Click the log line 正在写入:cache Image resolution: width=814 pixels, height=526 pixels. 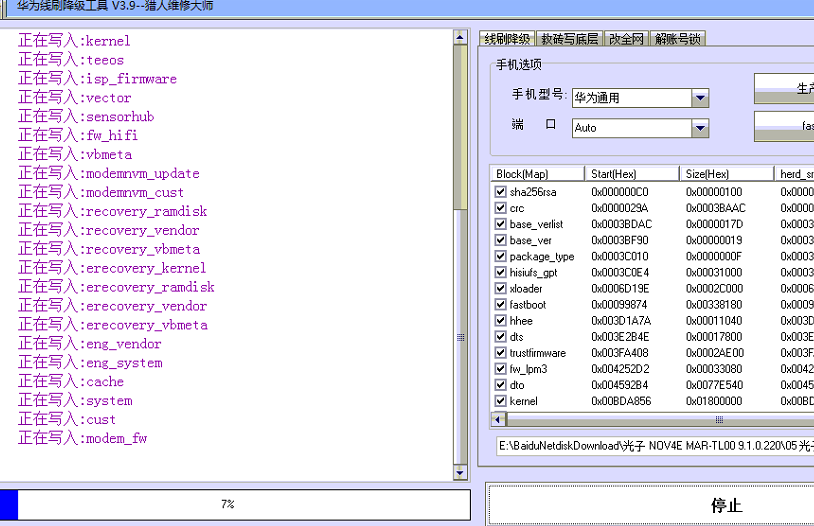click(71, 382)
